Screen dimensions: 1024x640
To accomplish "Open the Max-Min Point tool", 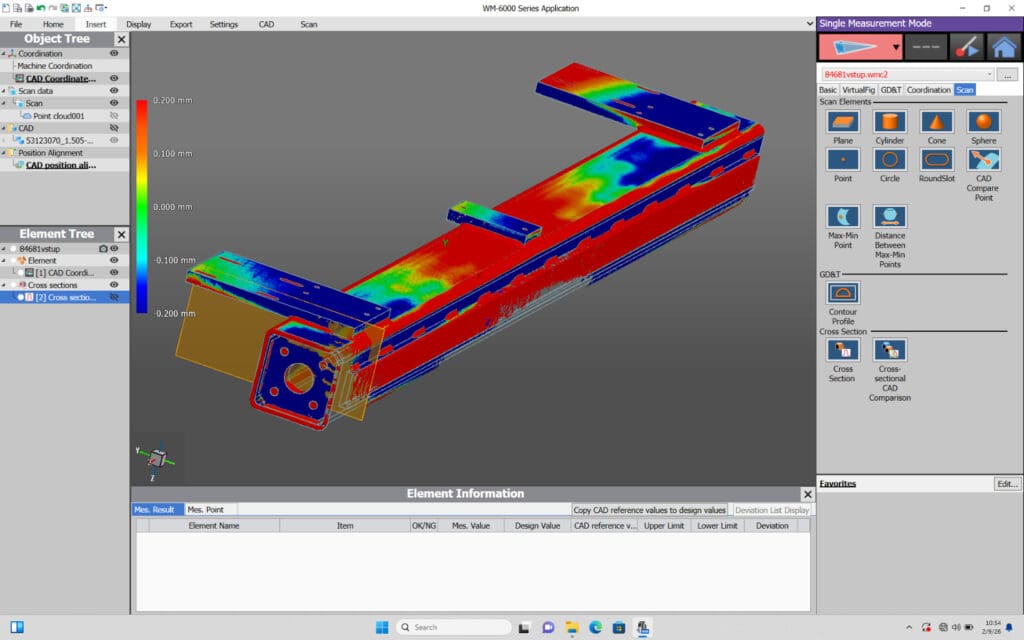I will pyautogui.click(x=841, y=219).
